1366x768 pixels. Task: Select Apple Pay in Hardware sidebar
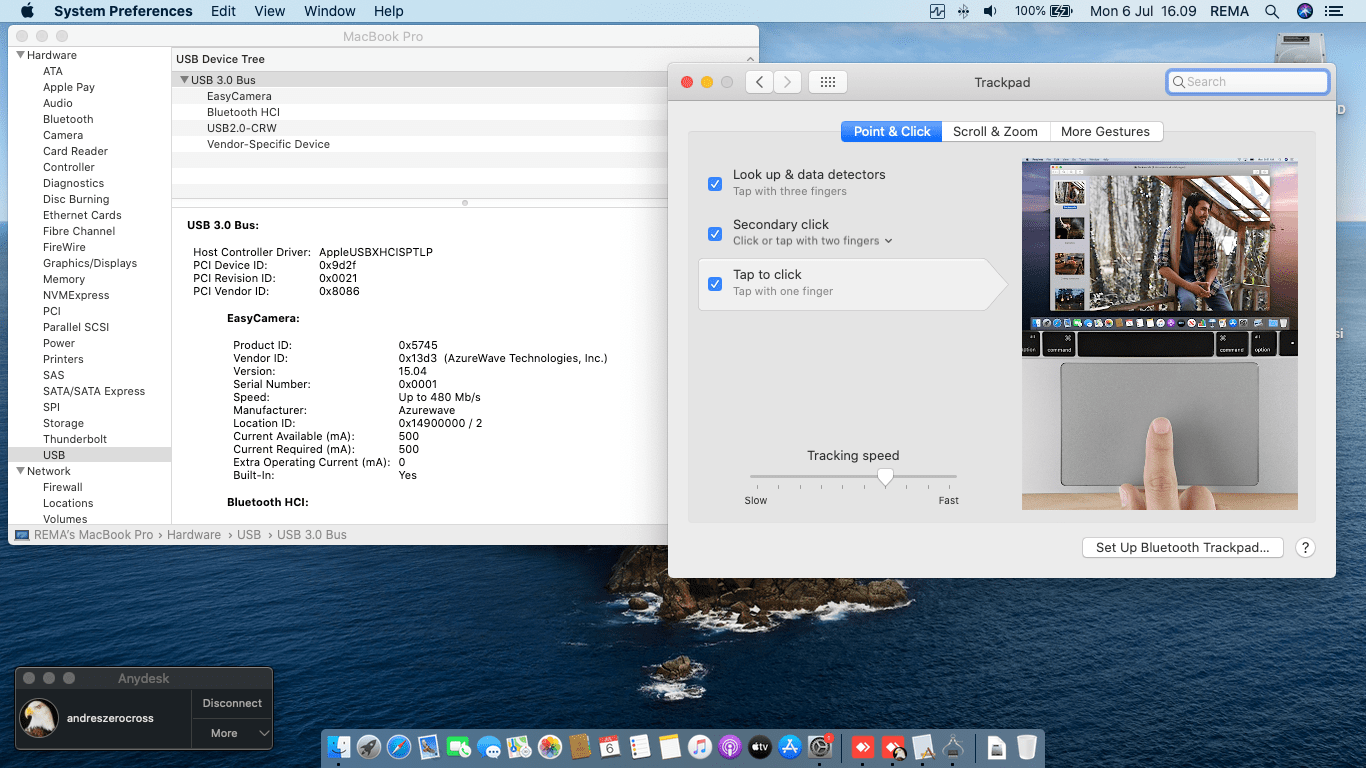tap(69, 87)
